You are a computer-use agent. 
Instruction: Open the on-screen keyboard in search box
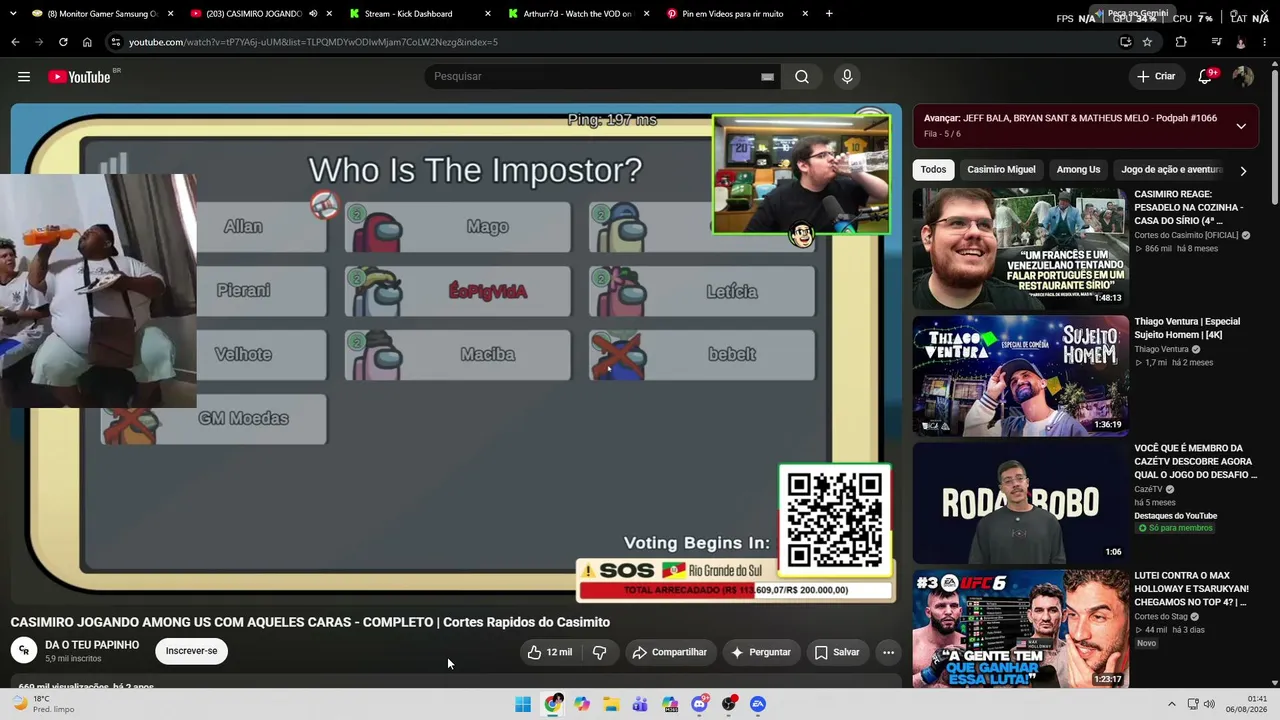[x=767, y=77]
